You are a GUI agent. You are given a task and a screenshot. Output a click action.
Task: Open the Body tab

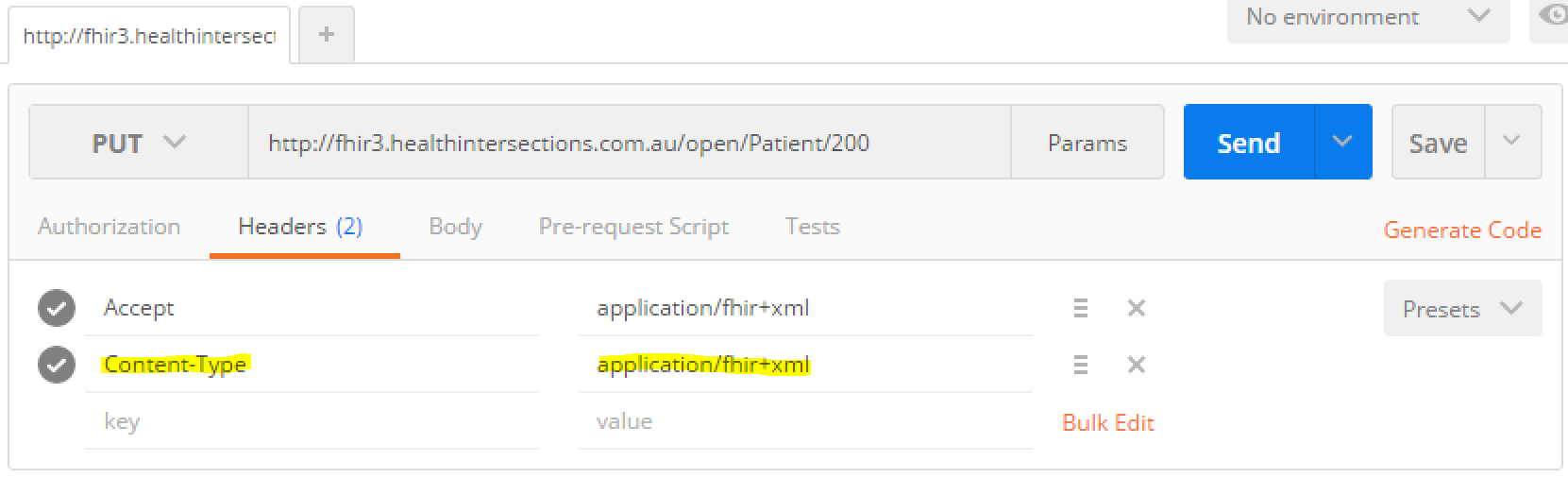(x=455, y=227)
